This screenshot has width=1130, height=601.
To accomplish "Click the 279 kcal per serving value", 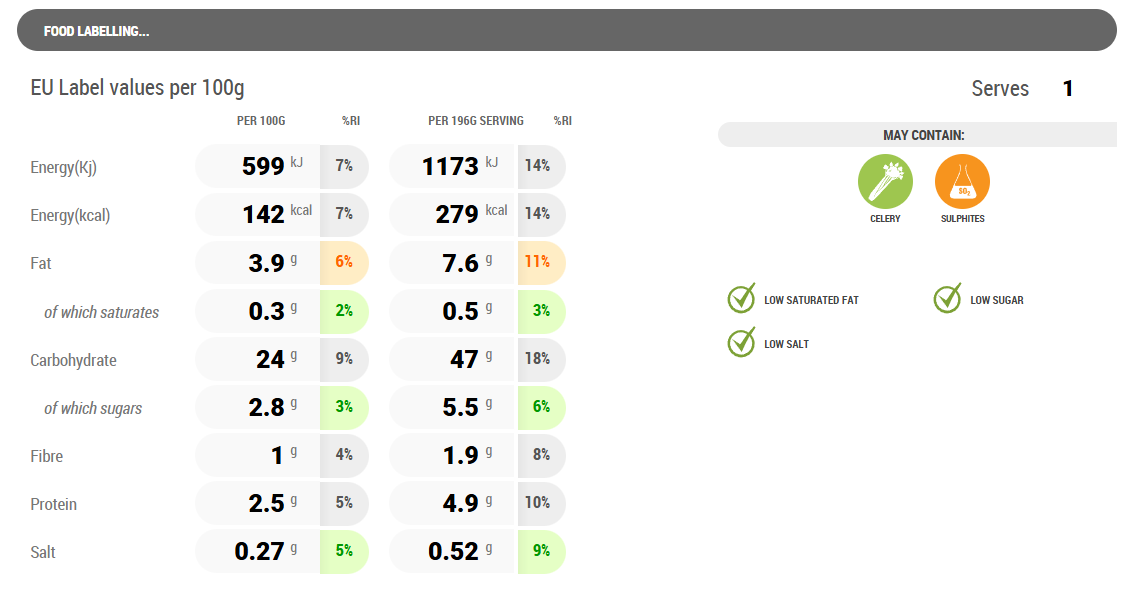I will coord(456,214).
